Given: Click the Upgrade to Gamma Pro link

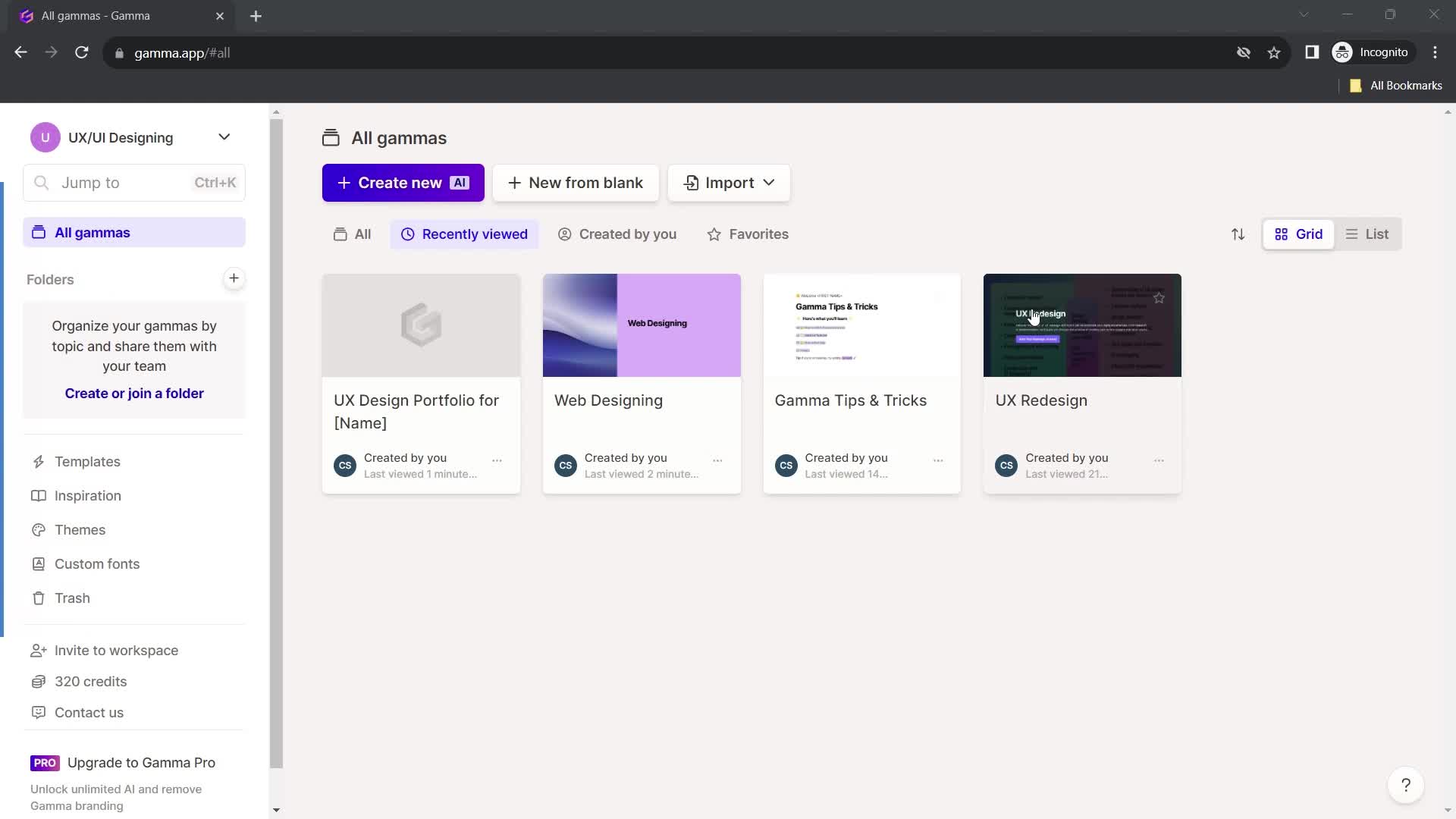Looking at the screenshot, I should pyautogui.click(x=141, y=762).
